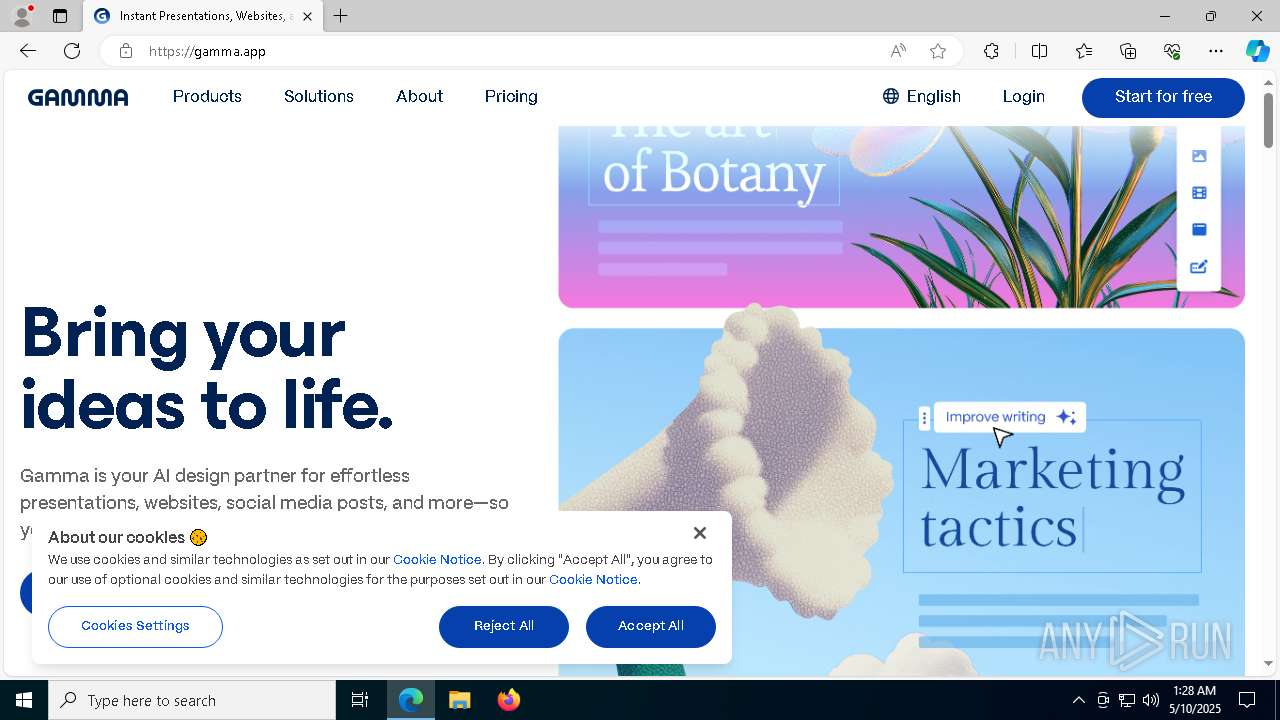Go back to the previous page

tap(28, 51)
